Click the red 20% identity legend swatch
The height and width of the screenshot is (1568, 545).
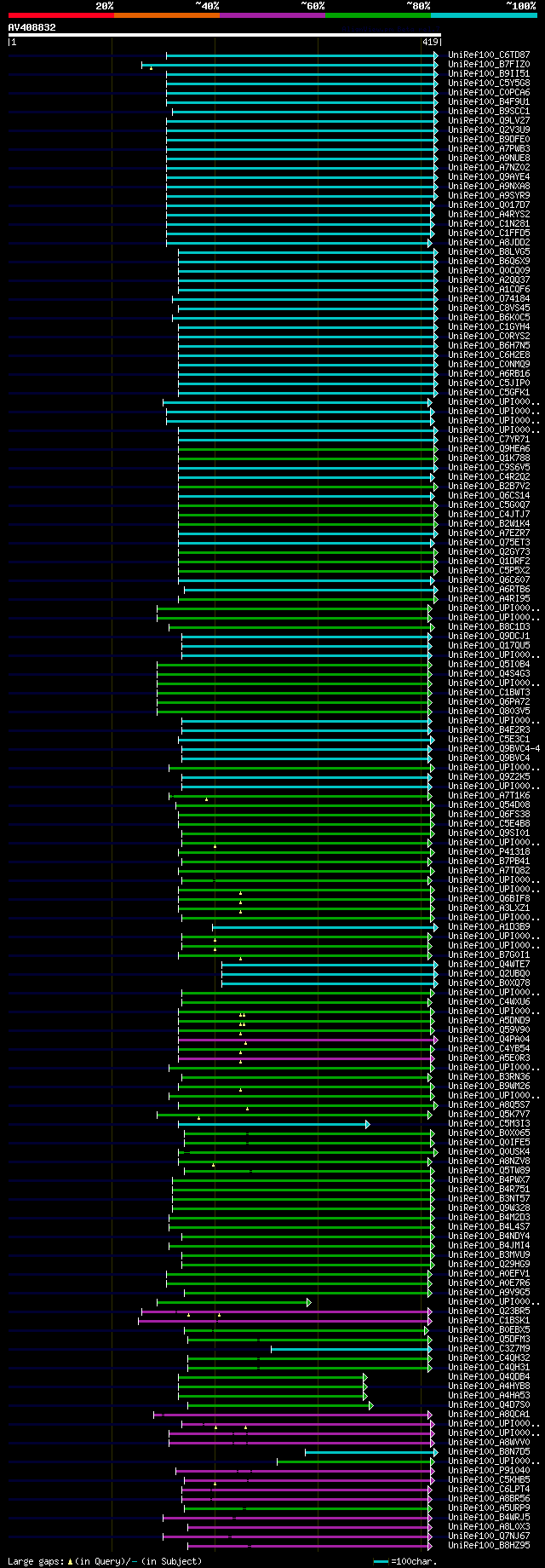tap(60, 15)
